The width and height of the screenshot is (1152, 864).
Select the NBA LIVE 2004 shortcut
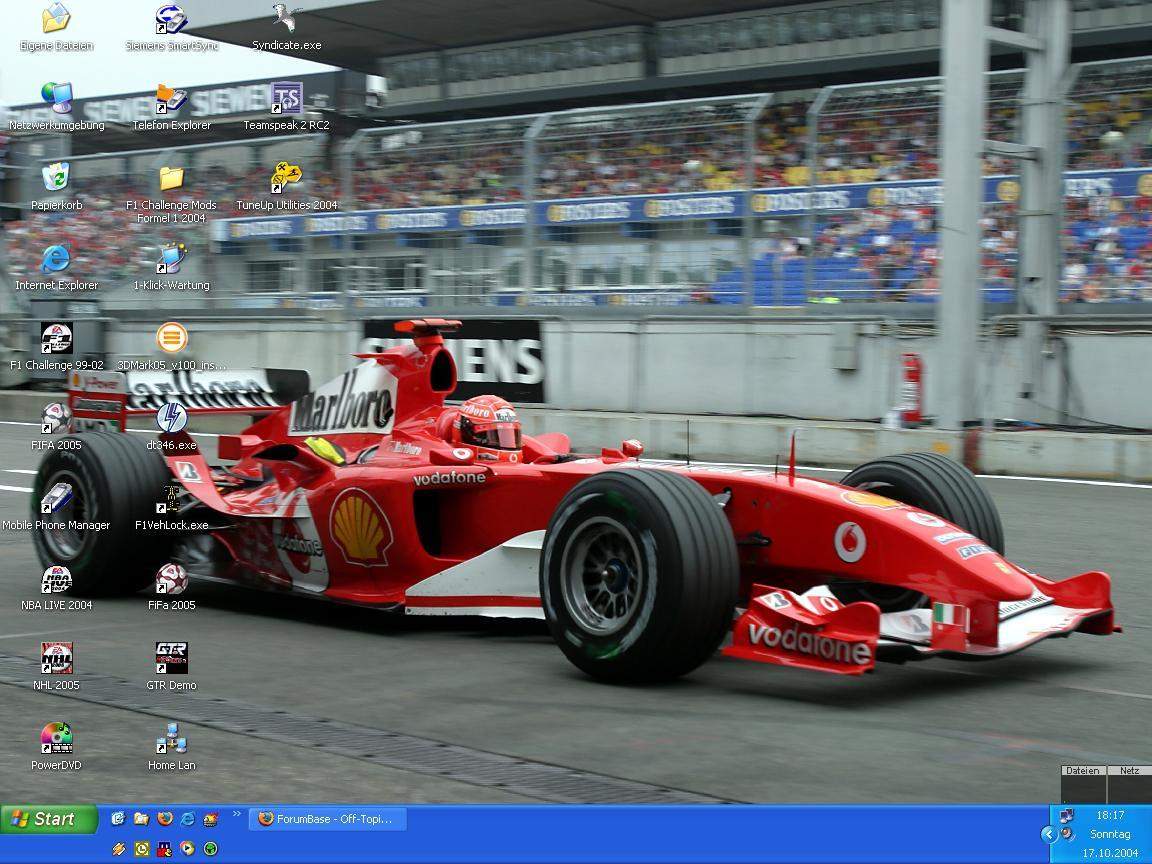click(57, 588)
